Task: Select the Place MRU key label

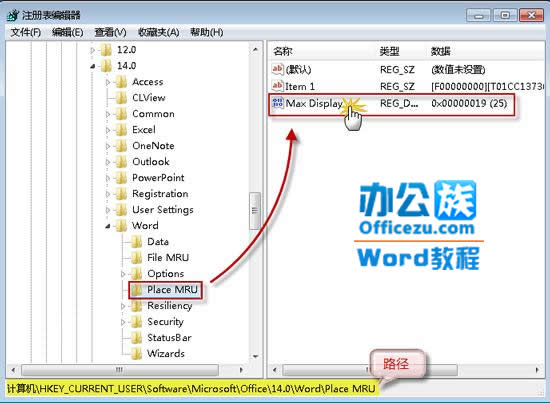Action: [x=172, y=290]
